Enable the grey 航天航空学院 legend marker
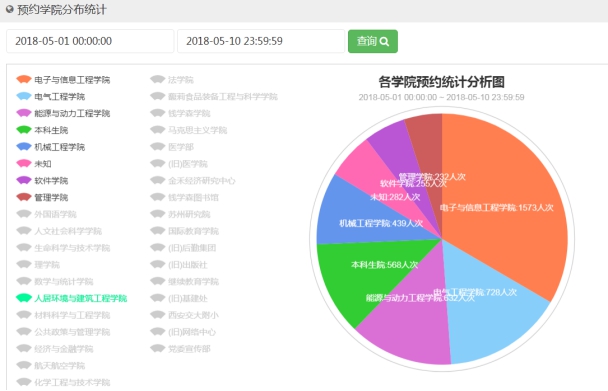 click(x=24, y=365)
